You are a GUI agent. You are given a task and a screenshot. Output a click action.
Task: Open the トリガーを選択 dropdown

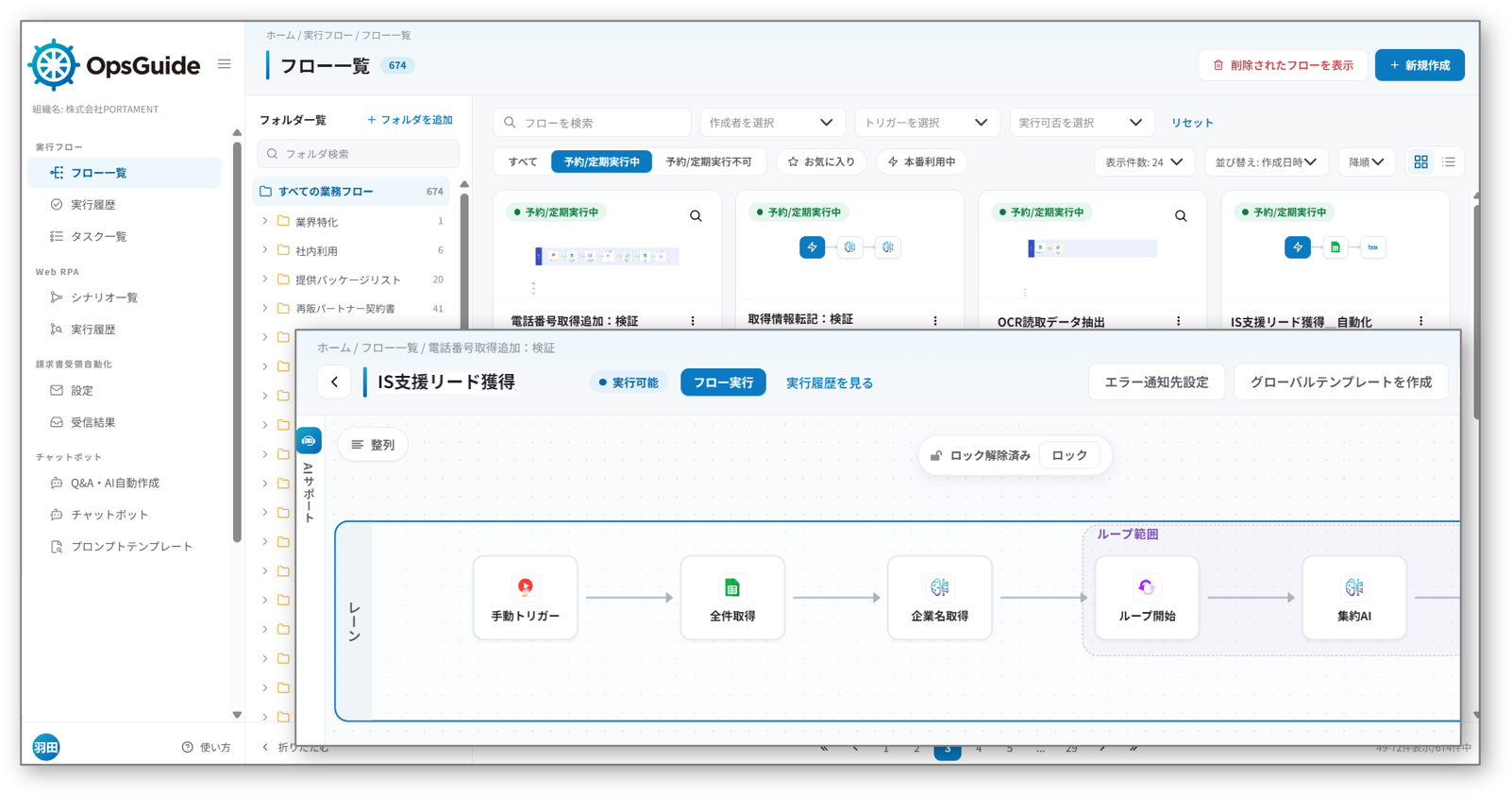pos(926,123)
